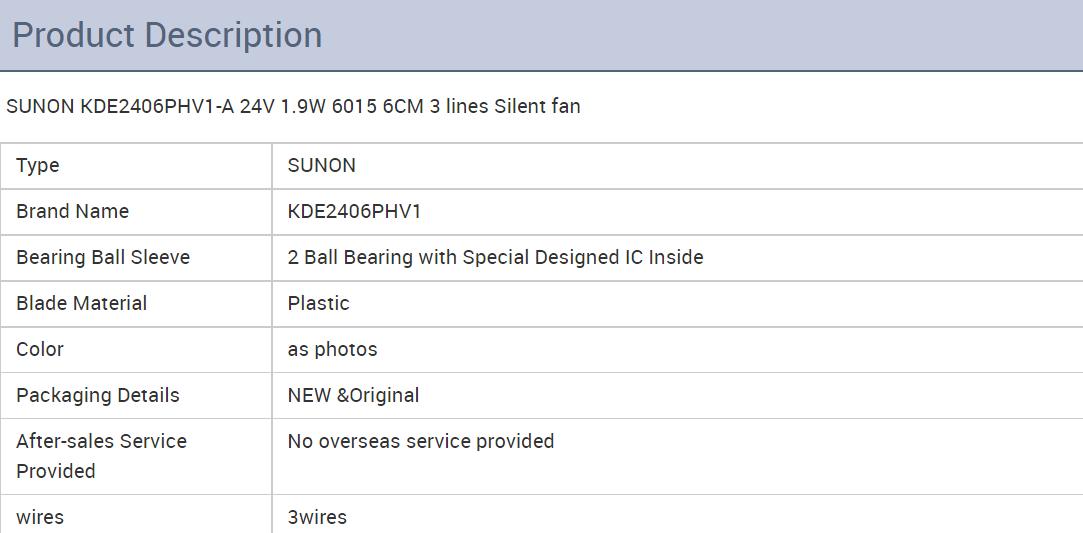This screenshot has width=1083, height=533.
Task: Select the SUNON KDE2406PHV1-A title line
Action: (293, 106)
